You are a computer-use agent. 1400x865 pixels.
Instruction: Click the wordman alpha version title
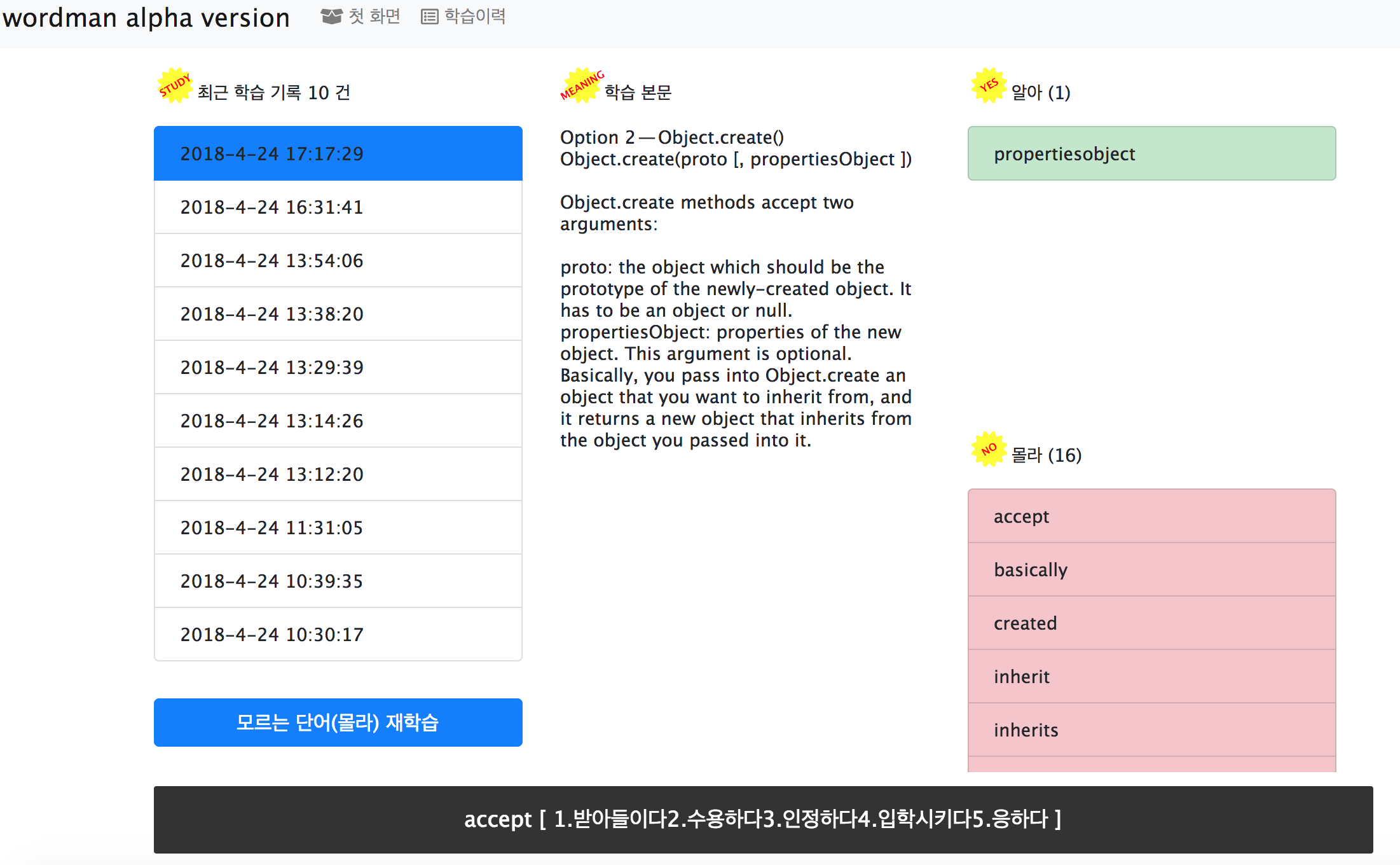coord(146,18)
